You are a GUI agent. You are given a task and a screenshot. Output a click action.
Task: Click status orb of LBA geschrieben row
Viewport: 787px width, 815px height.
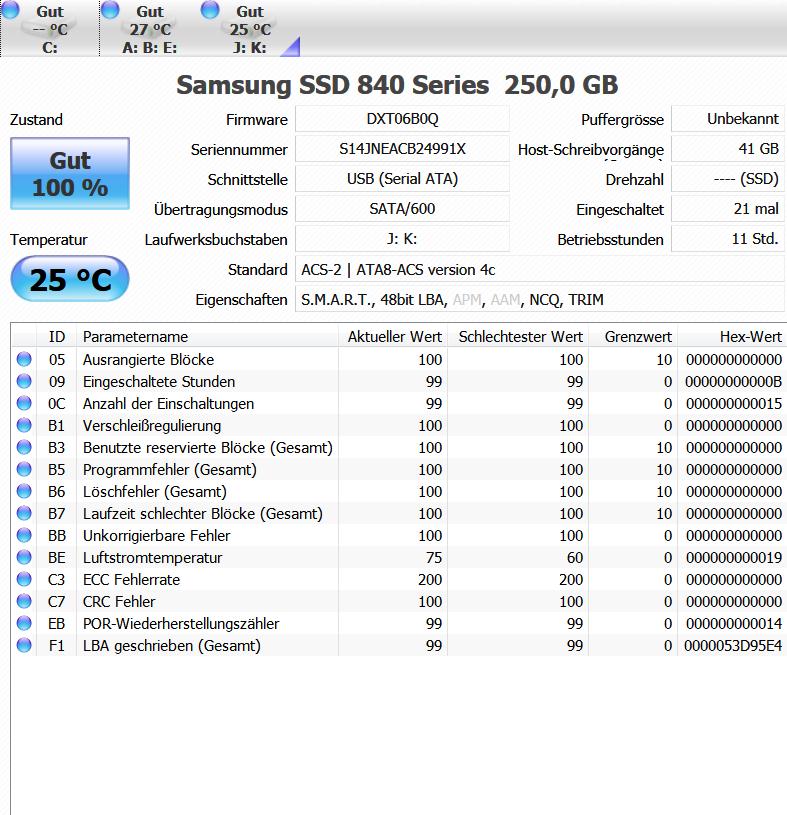24,645
